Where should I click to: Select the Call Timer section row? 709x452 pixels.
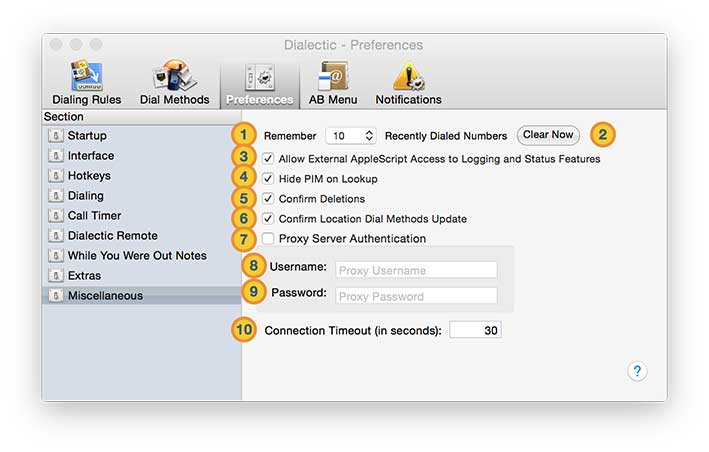pyautogui.click(x=142, y=216)
